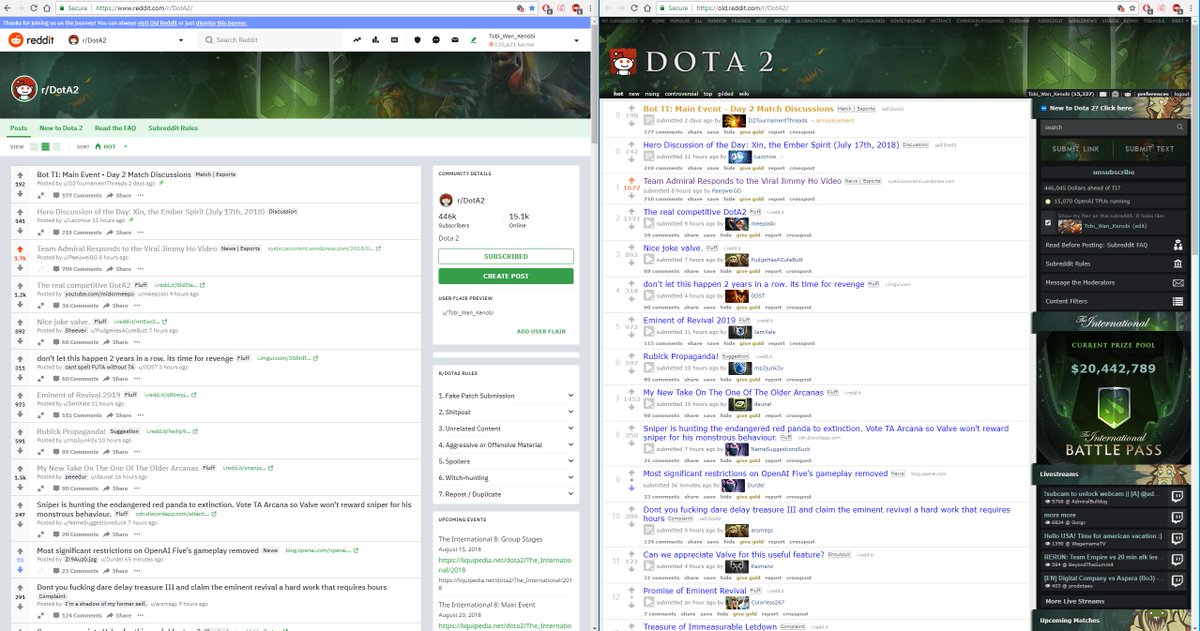Toggle the SUBSCRIBED button in community details
The width and height of the screenshot is (1200, 631).
[505, 256]
